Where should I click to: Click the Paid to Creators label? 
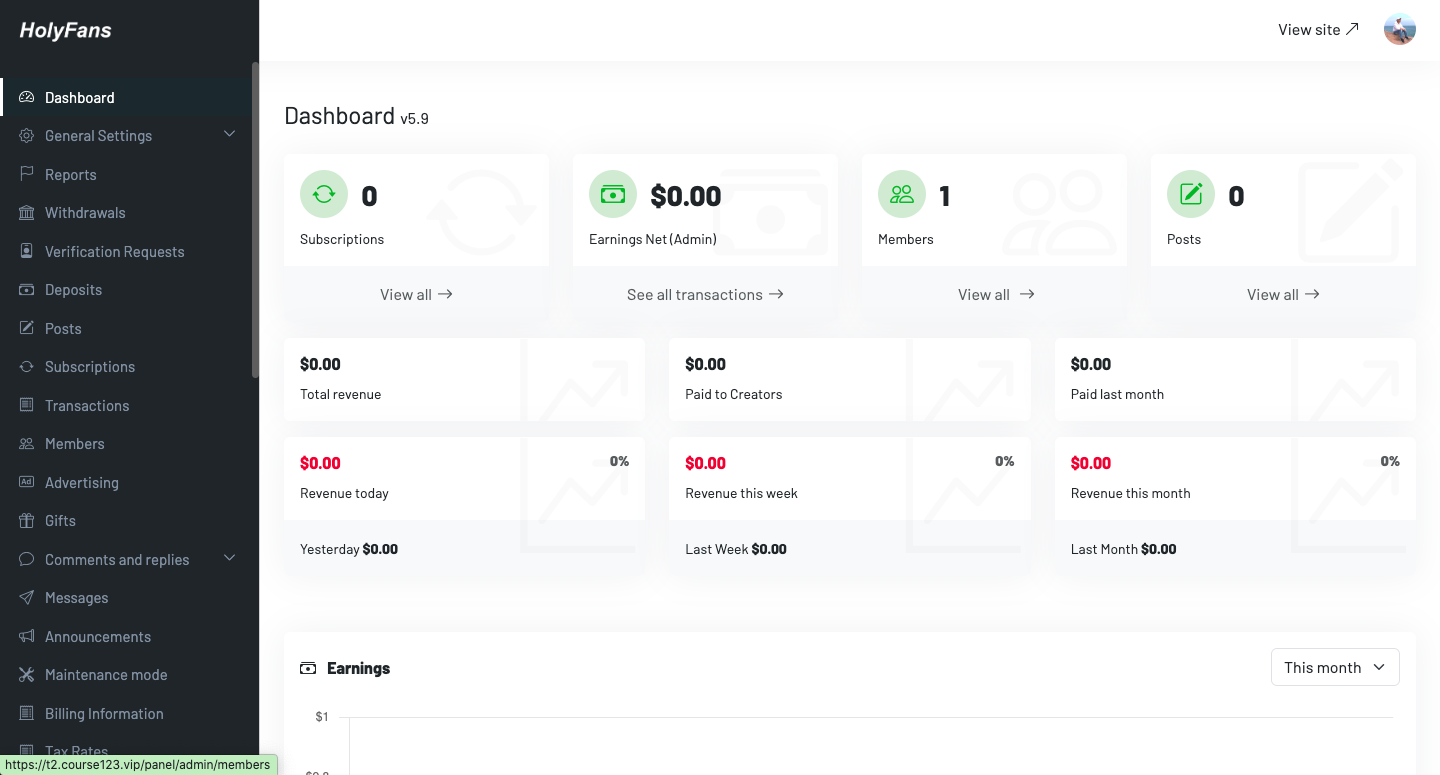[734, 394]
